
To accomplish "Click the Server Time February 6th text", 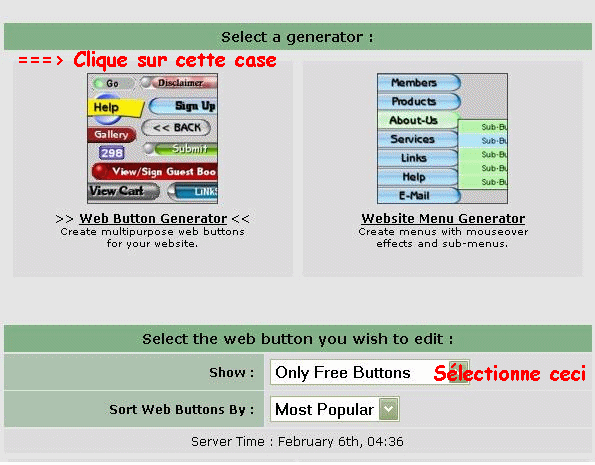I will click(298, 441).
